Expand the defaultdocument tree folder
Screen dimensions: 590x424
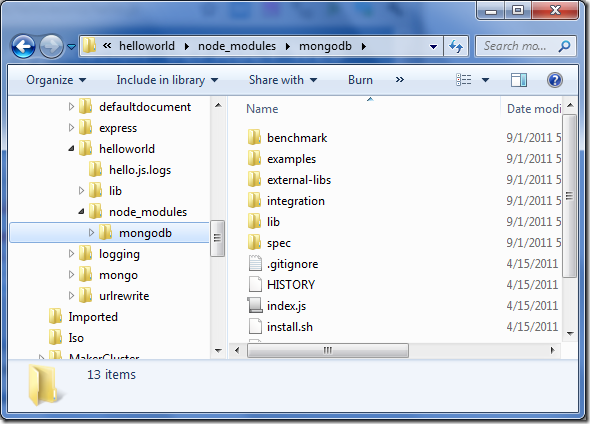point(71,107)
